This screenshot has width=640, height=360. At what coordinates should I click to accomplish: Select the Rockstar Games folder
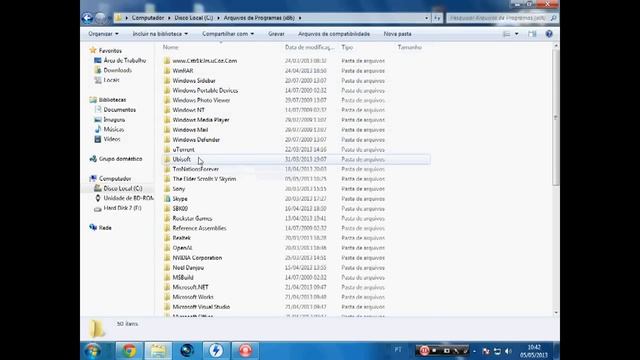192,218
